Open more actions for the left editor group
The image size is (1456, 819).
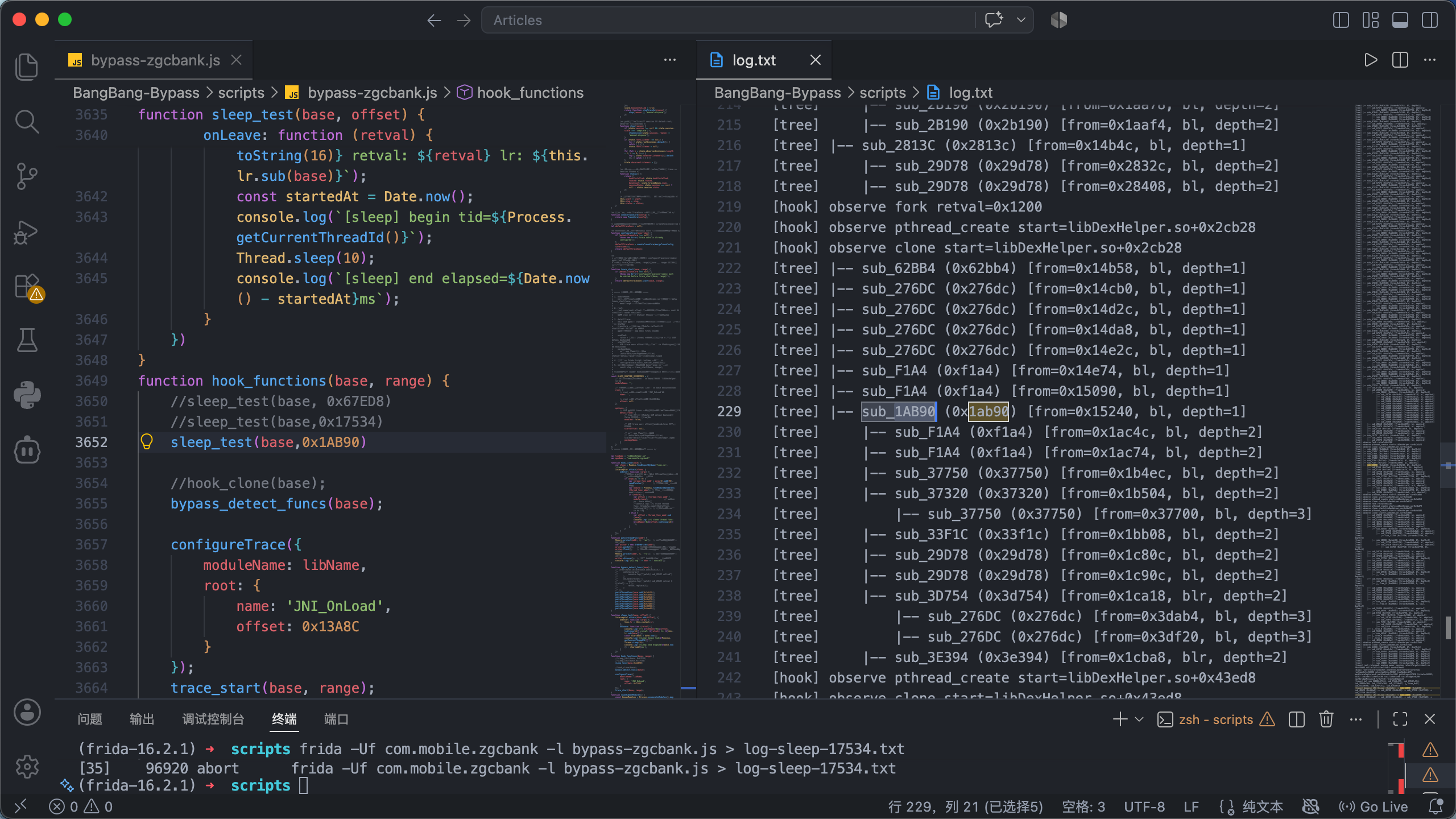(x=670, y=60)
